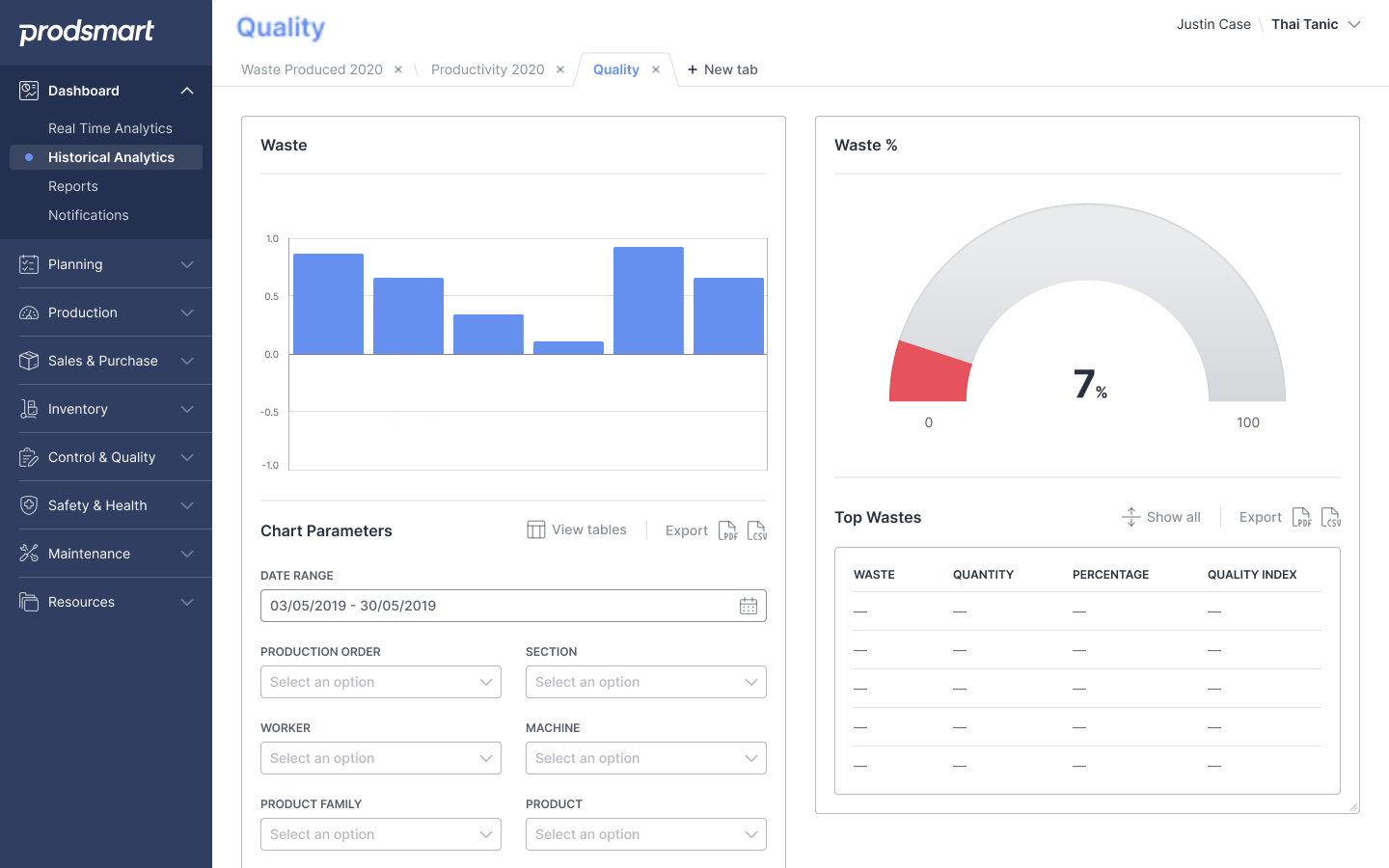The height and width of the screenshot is (868, 1389).
Task: Expand the Control & Quality chevron
Action: [x=187, y=457]
